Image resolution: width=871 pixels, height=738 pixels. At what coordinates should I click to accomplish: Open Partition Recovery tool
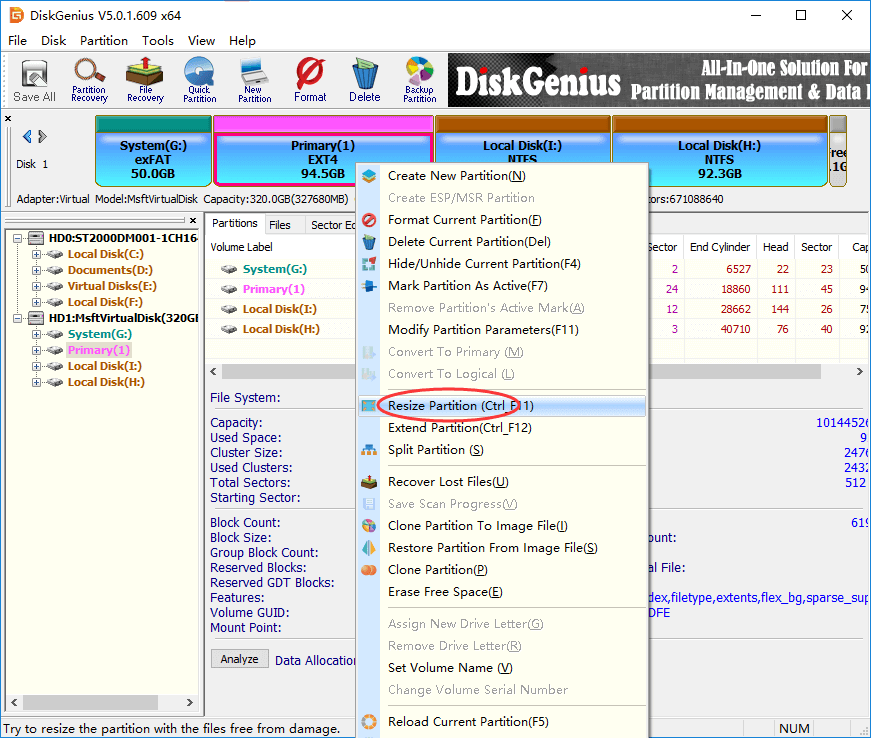89,80
